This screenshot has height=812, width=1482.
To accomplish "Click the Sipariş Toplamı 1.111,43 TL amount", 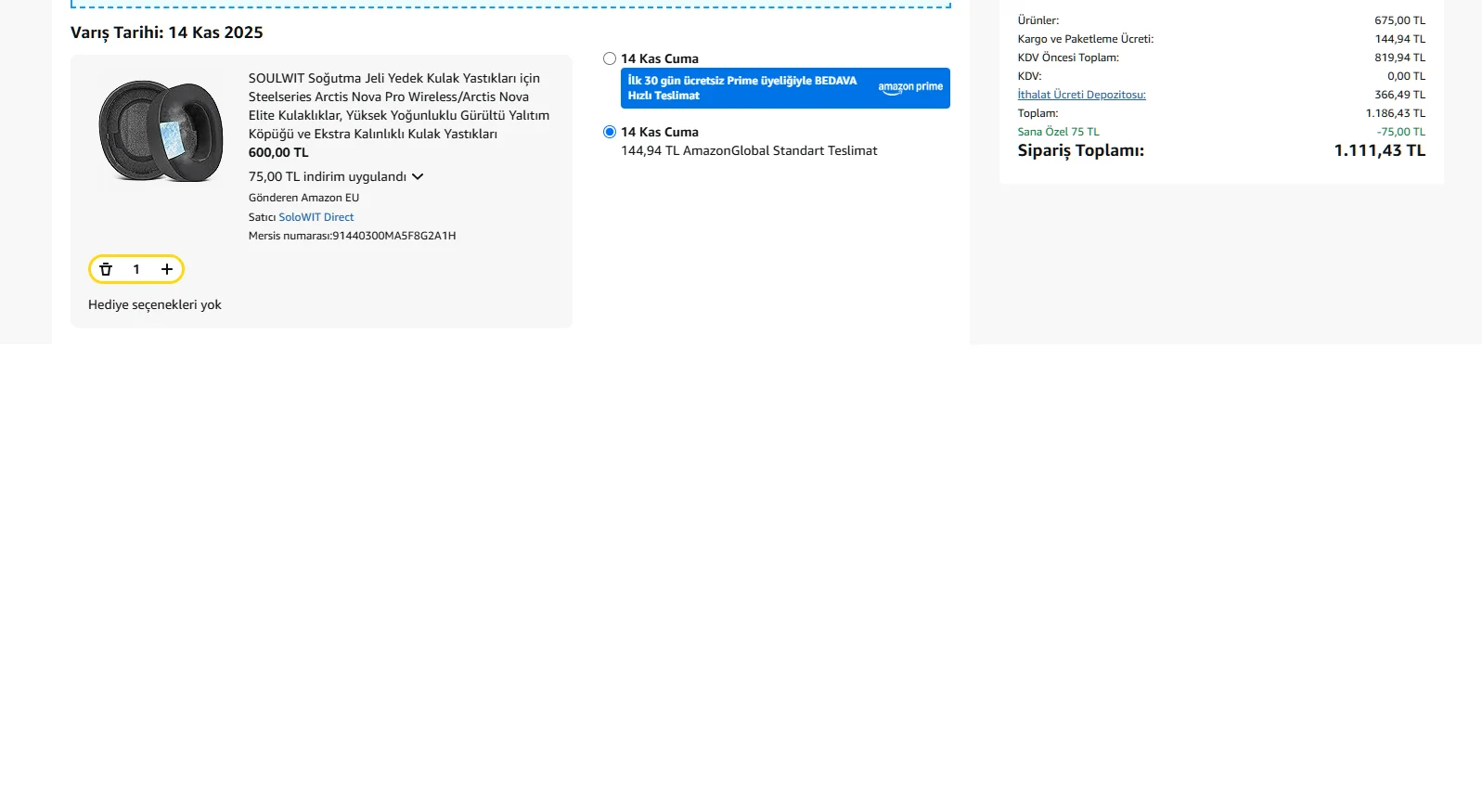I will click(1380, 150).
